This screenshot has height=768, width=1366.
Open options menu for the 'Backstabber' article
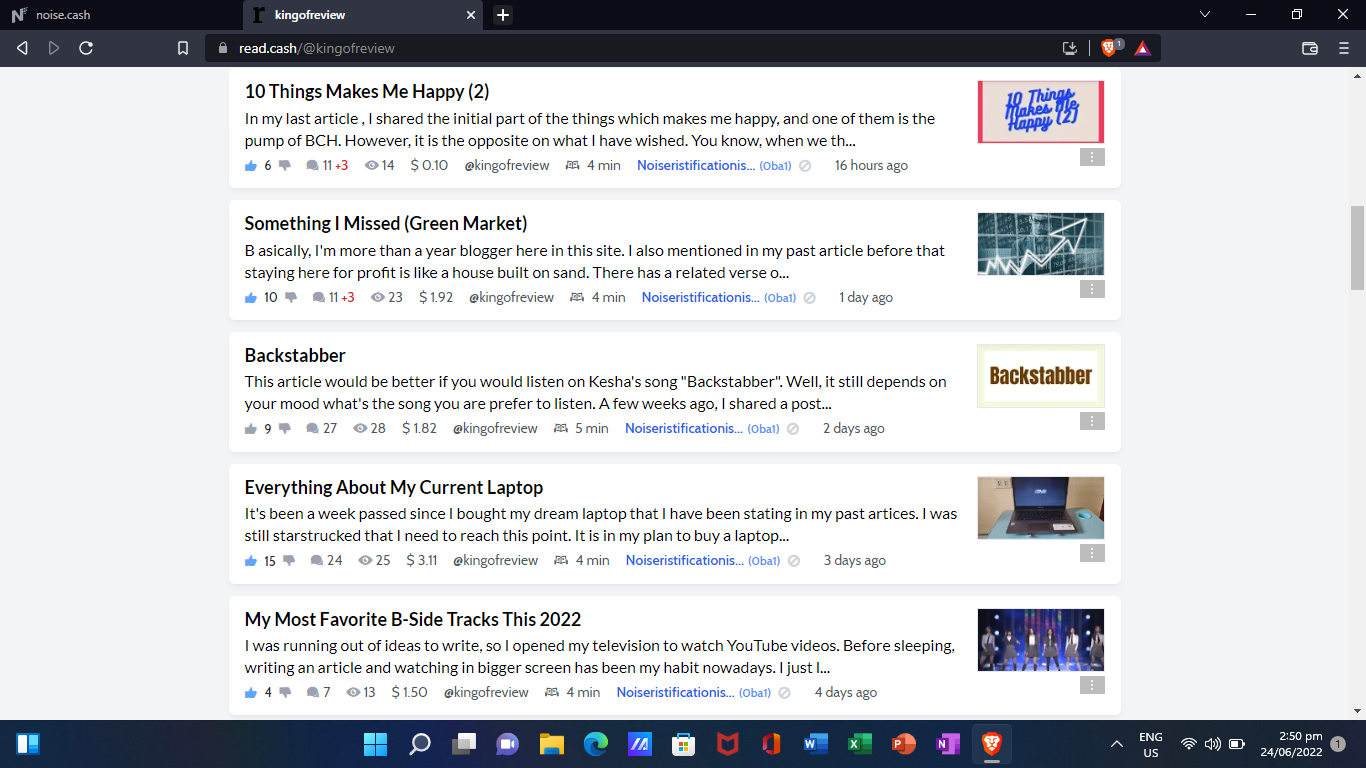click(x=1092, y=421)
